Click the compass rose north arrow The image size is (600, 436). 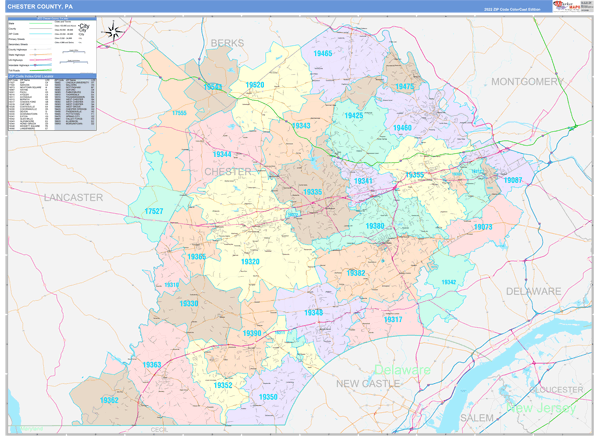point(115,30)
